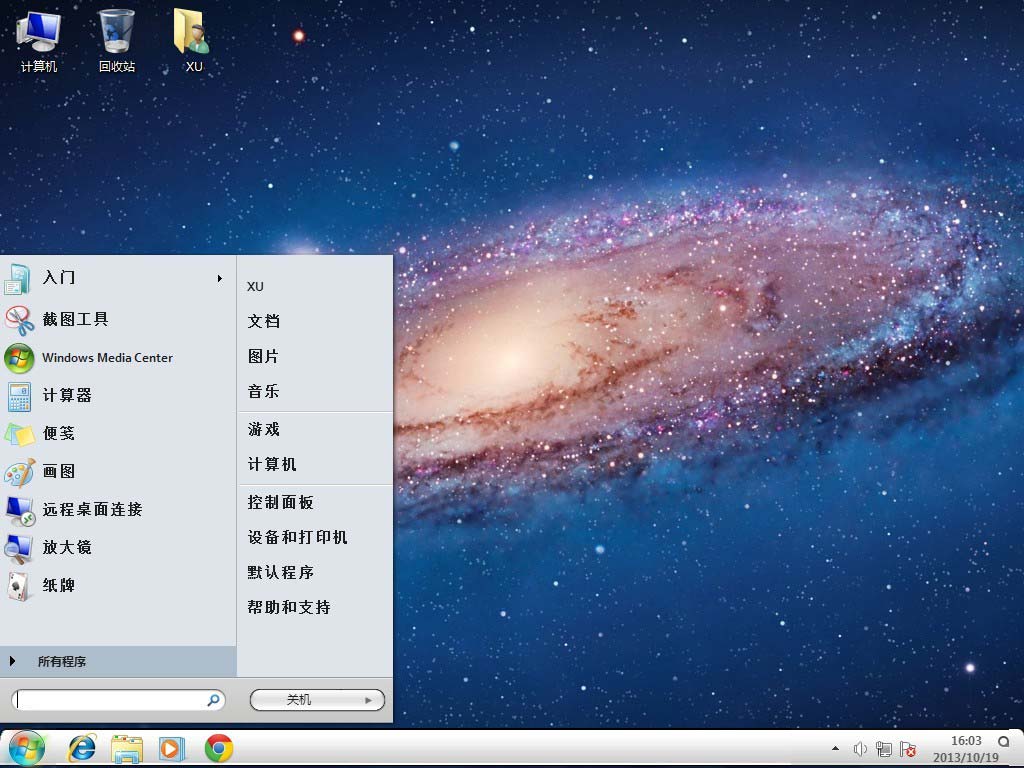
Task: Open Internet Explorer from taskbar
Action: (81, 748)
